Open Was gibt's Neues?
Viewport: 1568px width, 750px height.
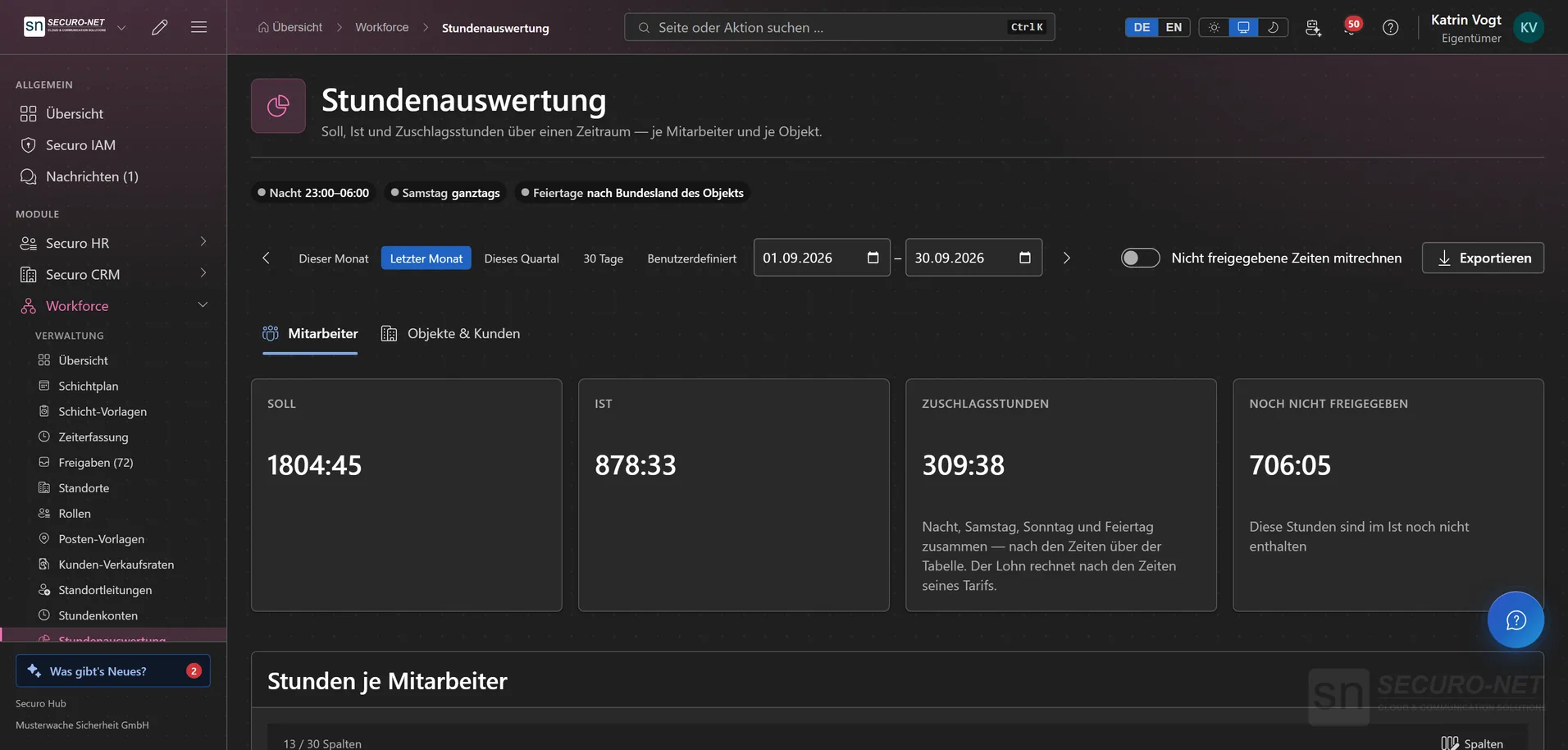[113, 670]
